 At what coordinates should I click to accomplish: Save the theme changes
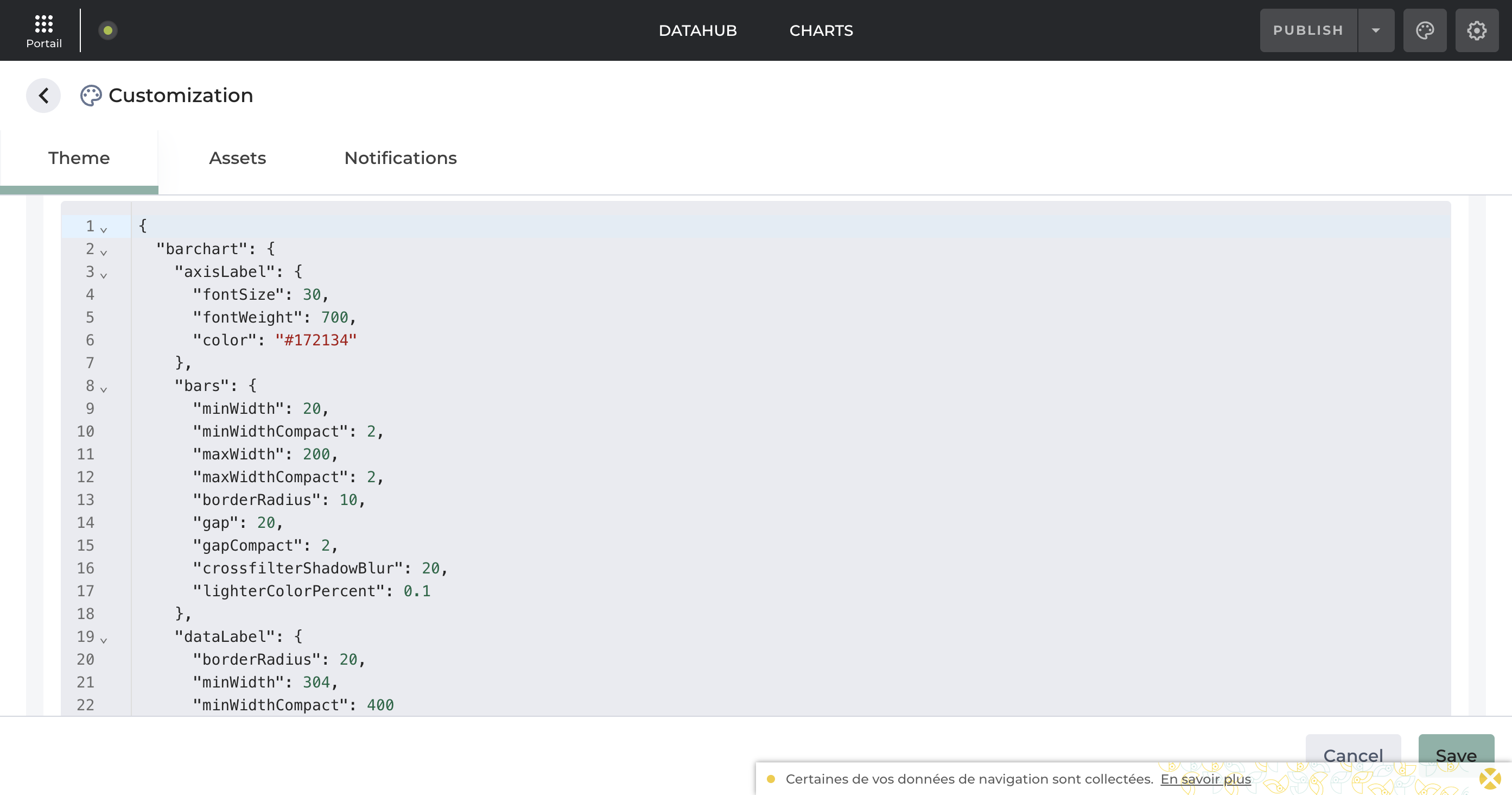tap(1456, 756)
